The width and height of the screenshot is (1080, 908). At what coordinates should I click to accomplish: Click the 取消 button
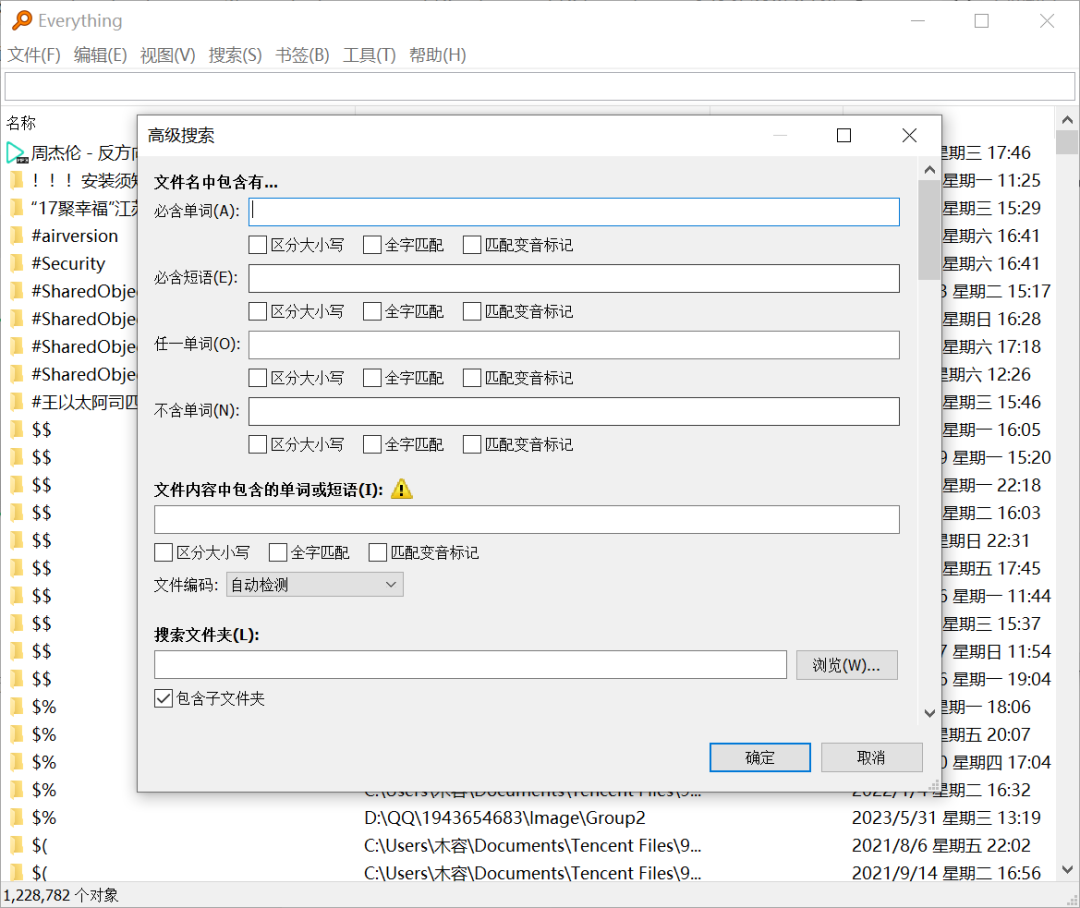[871, 758]
